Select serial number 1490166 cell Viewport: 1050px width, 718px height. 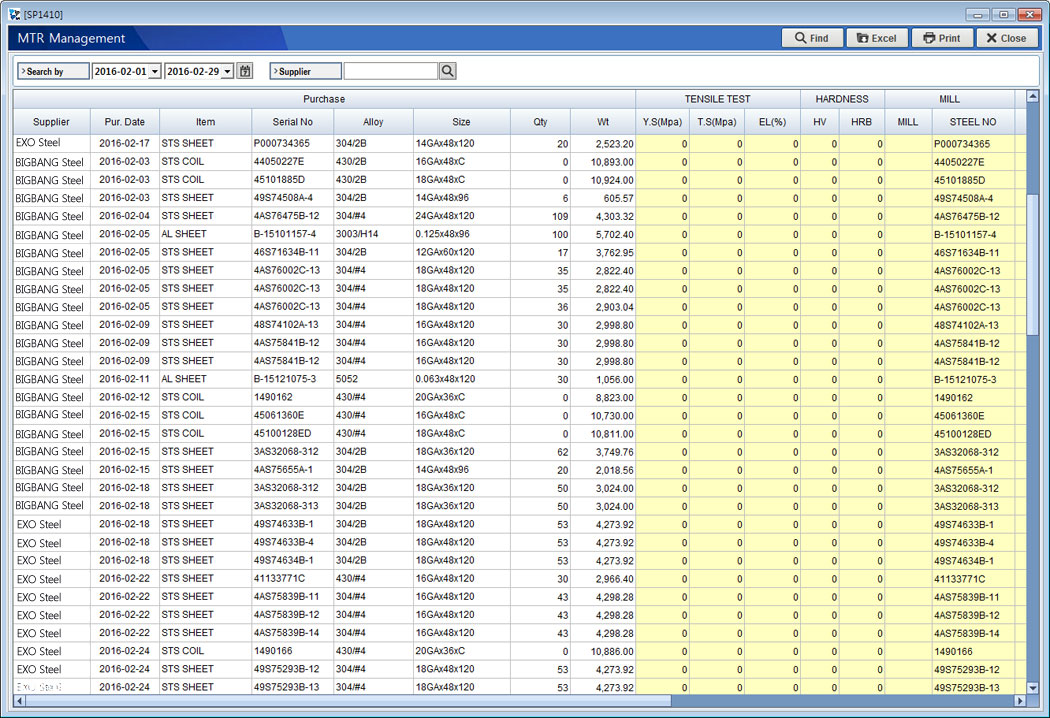point(293,650)
